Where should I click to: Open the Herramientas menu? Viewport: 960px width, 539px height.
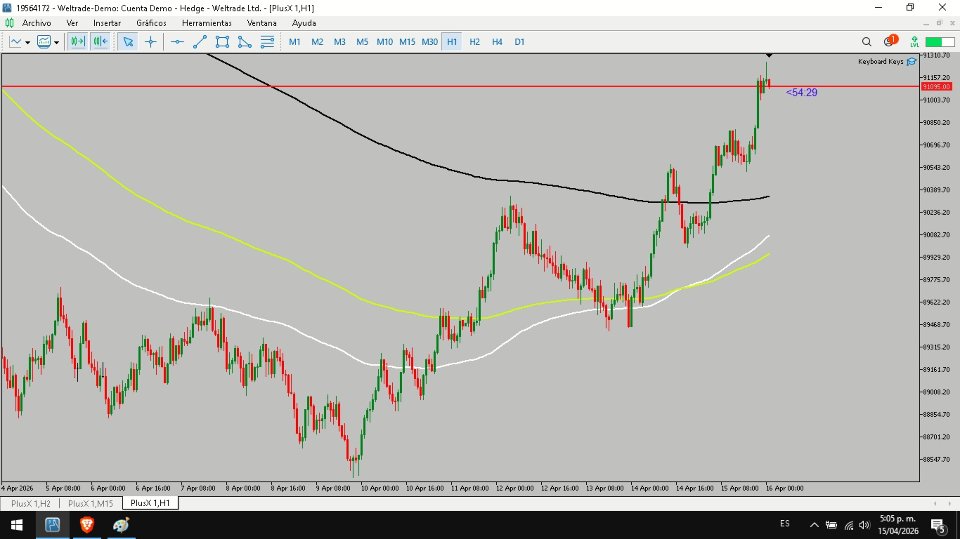(x=206, y=23)
